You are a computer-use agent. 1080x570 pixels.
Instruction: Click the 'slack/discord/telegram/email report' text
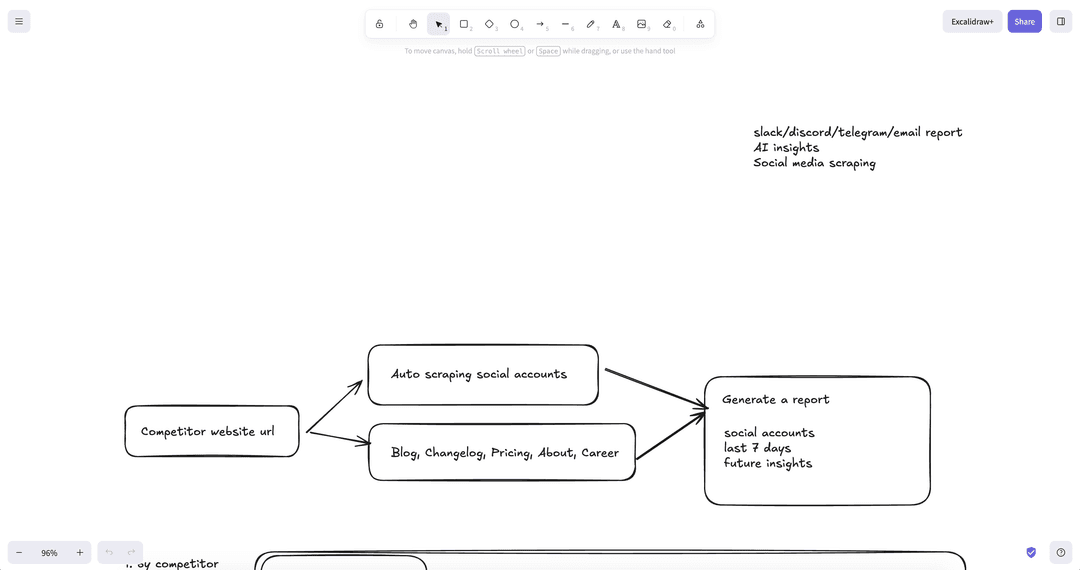pyautogui.click(x=858, y=132)
